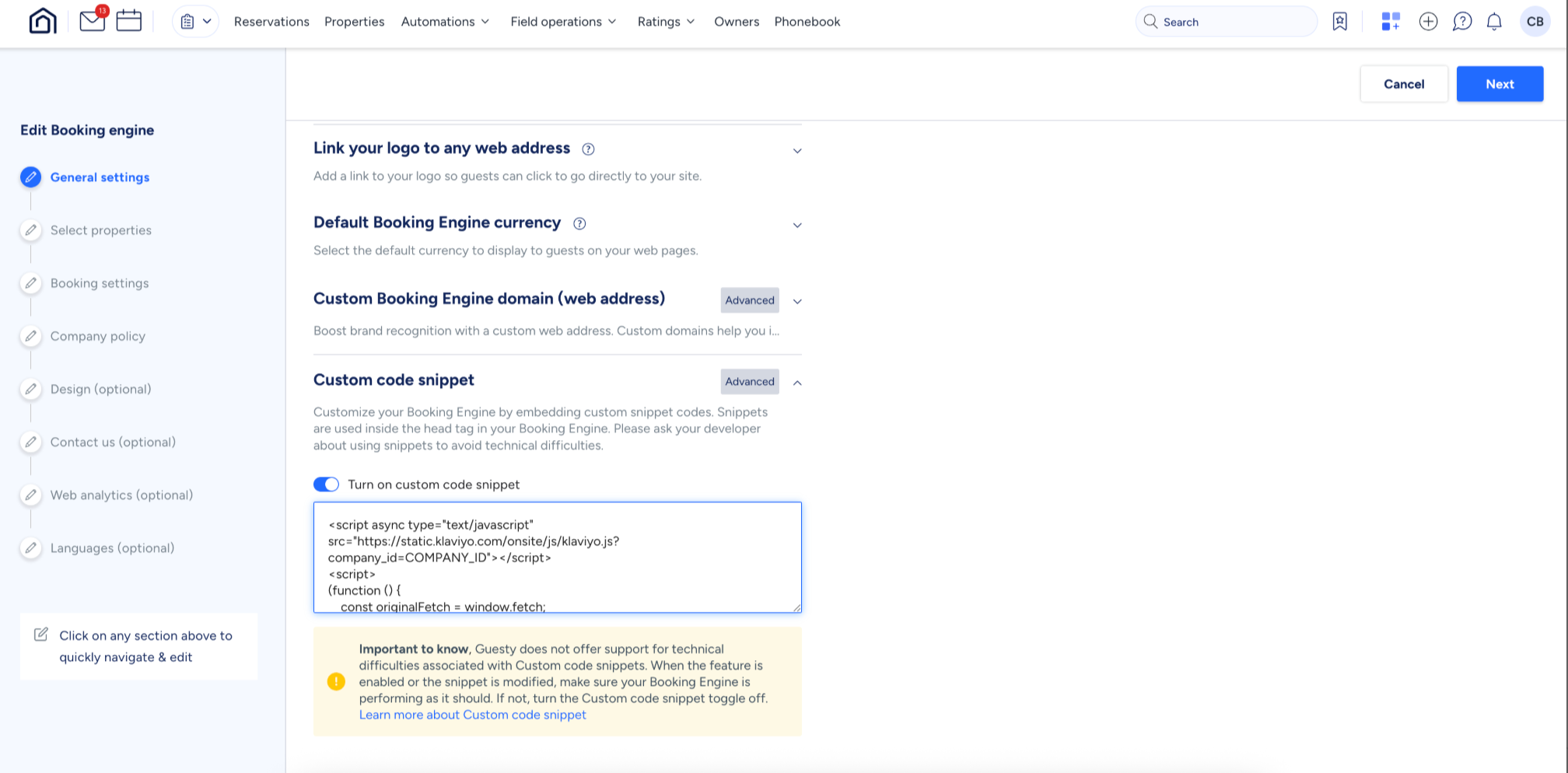The image size is (1568, 773).
Task: Go to Web analytics (optional) step
Action: [x=121, y=495]
